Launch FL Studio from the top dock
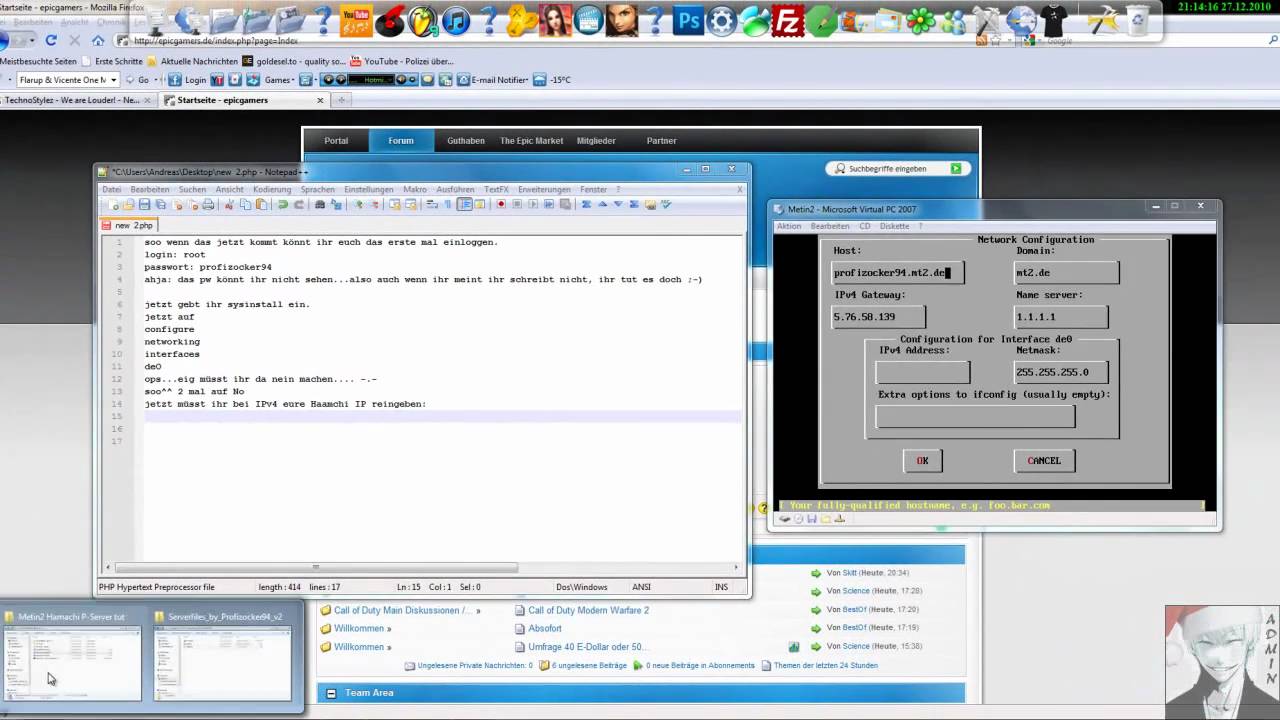1280x720 pixels. (422, 20)
